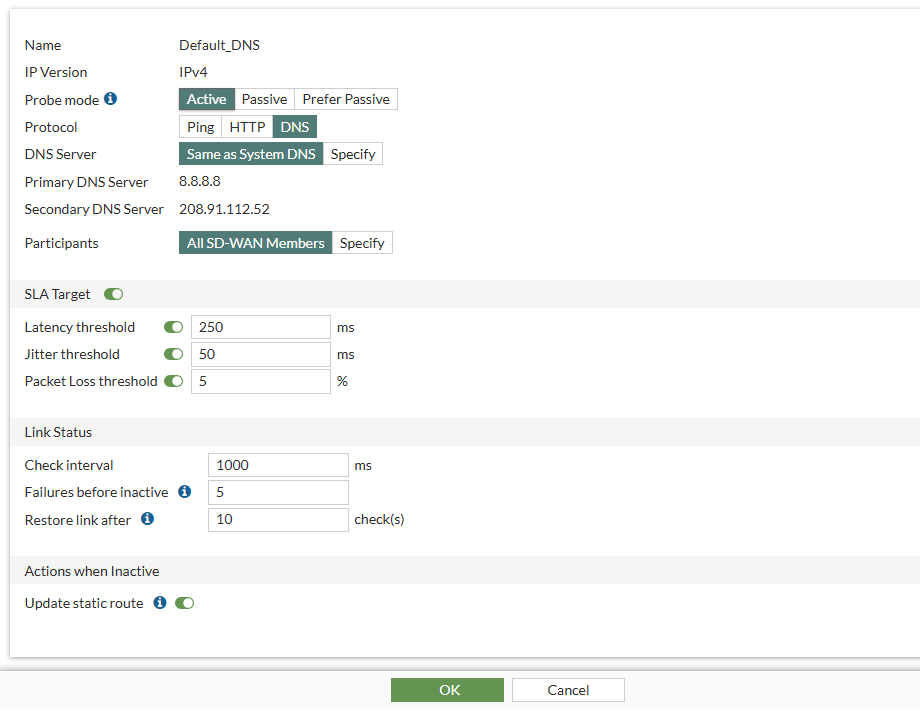
Task: Open the Probe mode info icon
Action: pyautogui.click(x=110, y=99)
